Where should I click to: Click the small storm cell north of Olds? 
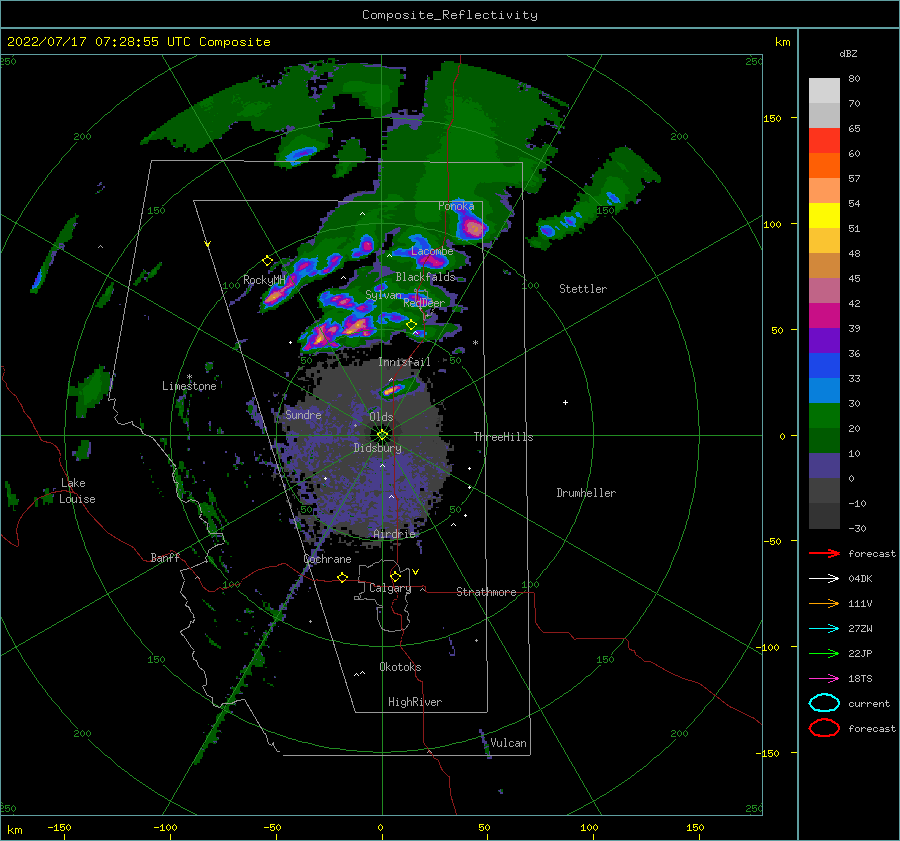pyautogui.click(x=395, y=389)
